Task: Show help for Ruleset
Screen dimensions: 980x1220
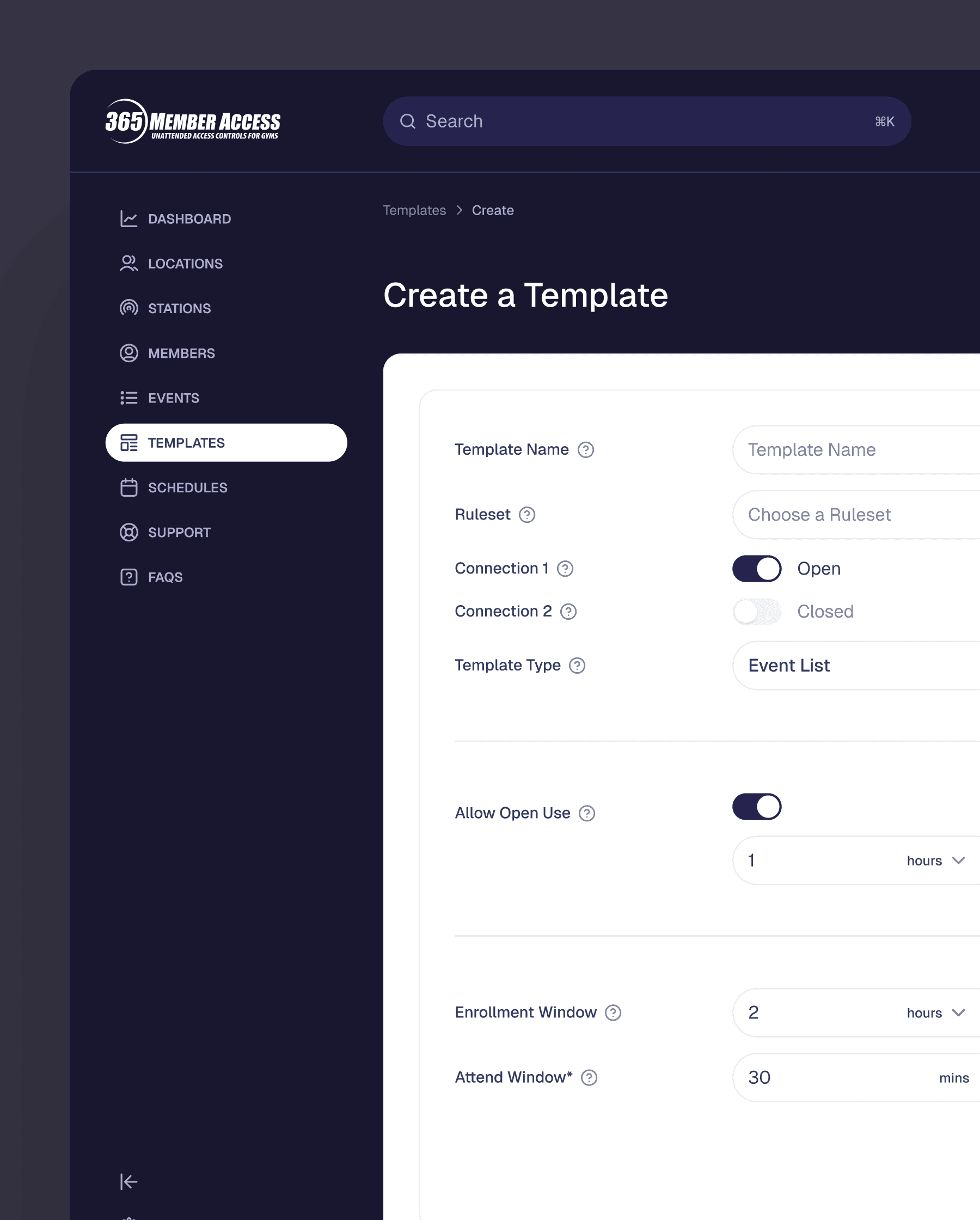Action: click(527, 515)
